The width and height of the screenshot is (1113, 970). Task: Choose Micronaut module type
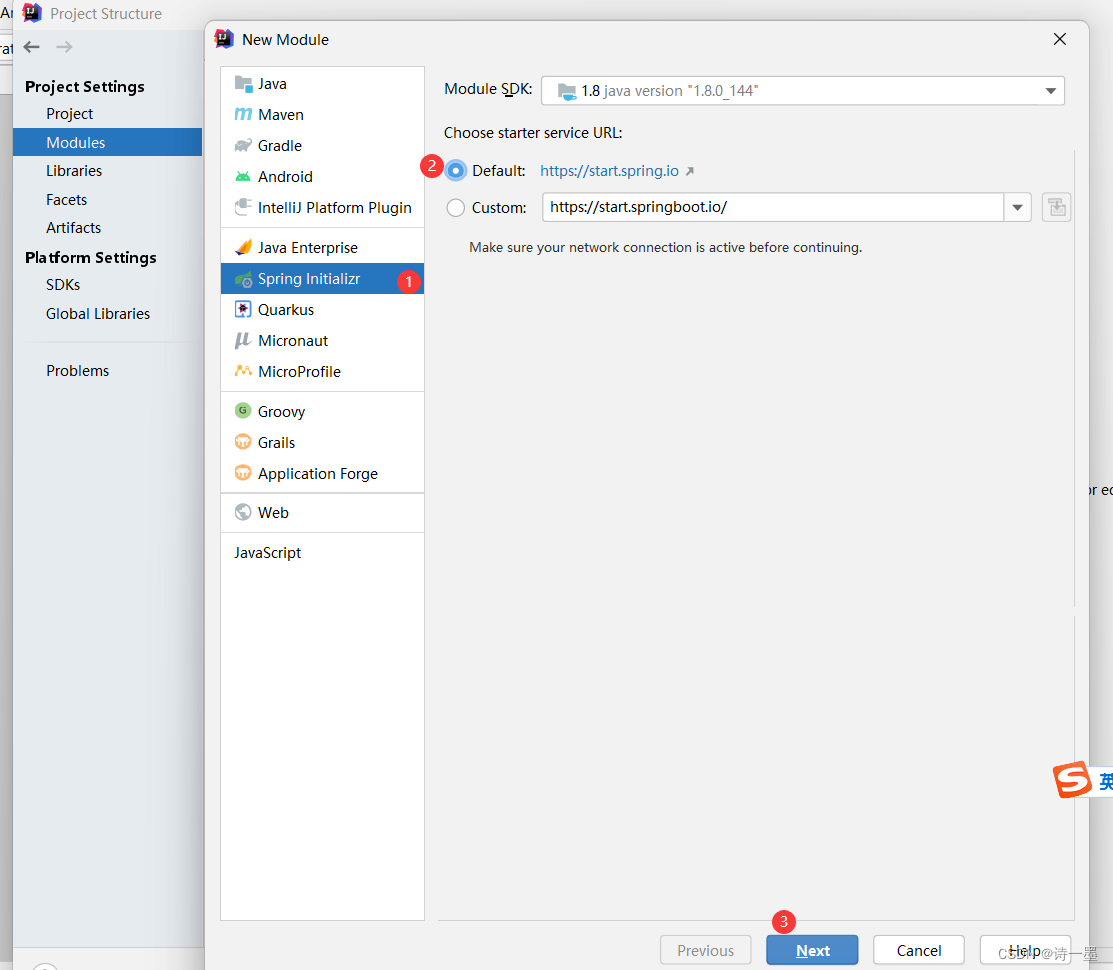click(x=322, y=341)
